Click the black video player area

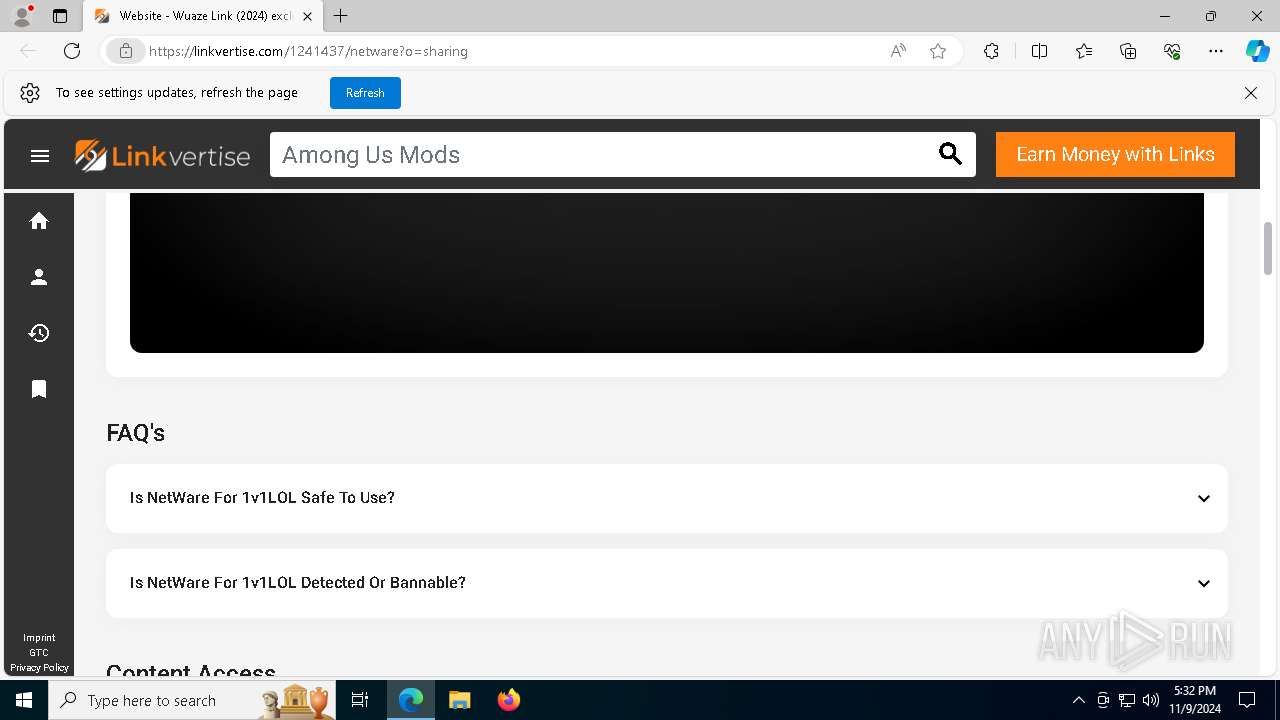click(667, 272)
